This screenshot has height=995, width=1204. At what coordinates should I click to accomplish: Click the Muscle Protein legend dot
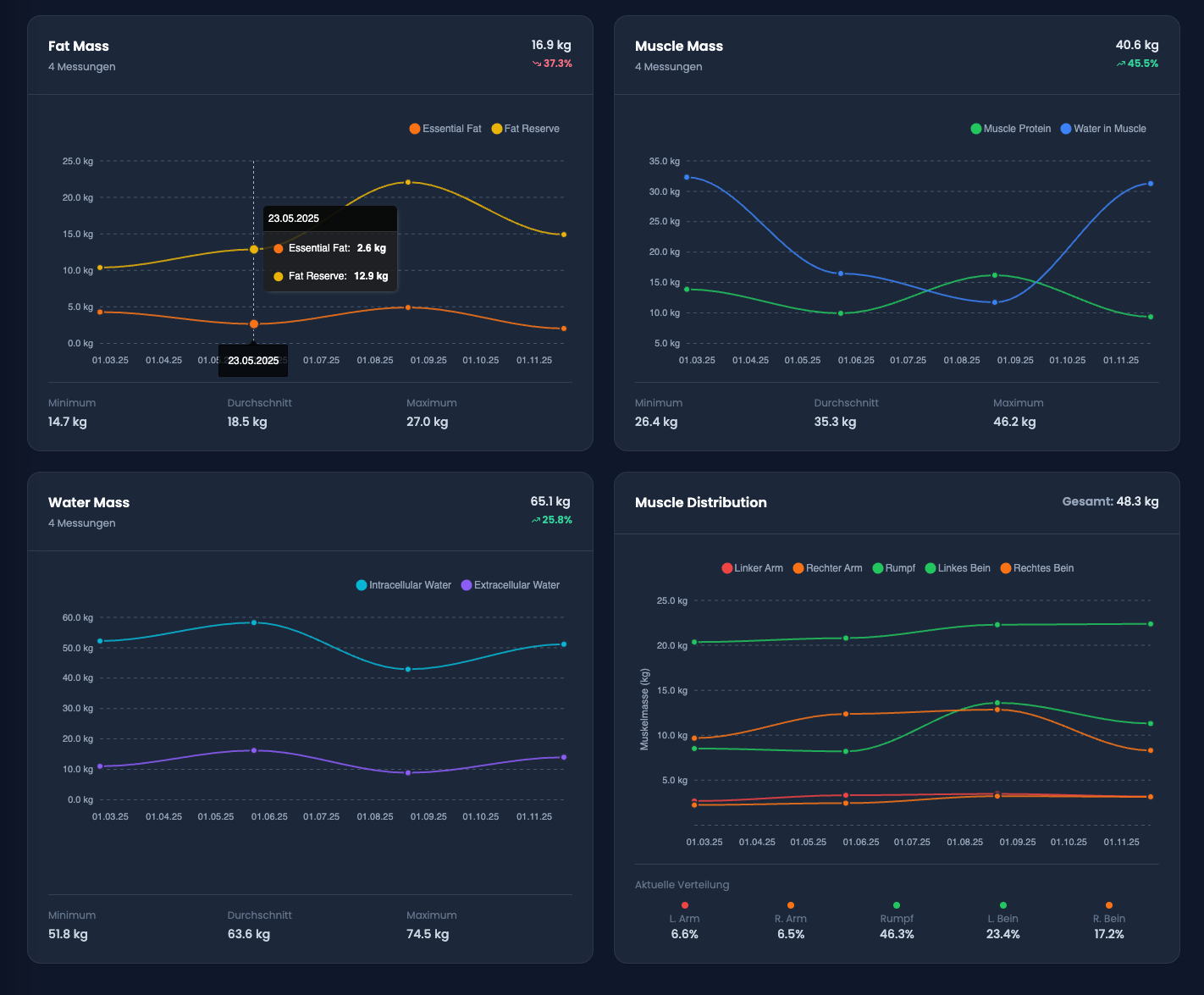point(974,128)
